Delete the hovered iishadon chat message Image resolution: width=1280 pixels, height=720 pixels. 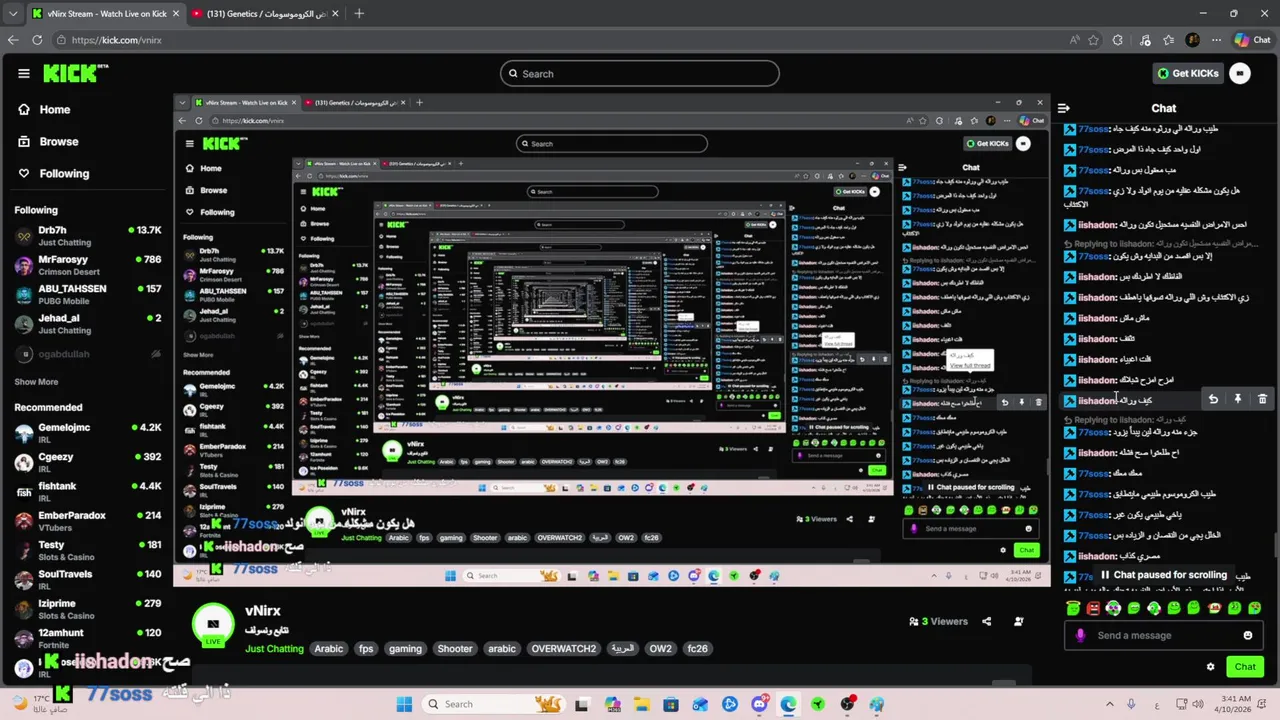pos(1262,399)
